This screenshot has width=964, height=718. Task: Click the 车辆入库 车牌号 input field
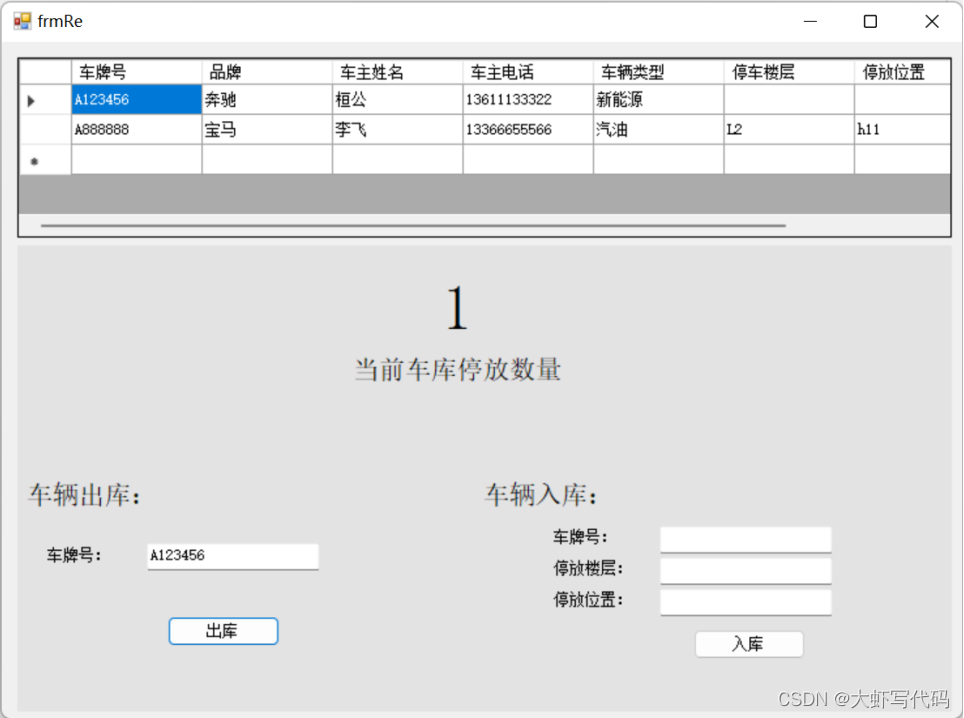coord(746,539)
